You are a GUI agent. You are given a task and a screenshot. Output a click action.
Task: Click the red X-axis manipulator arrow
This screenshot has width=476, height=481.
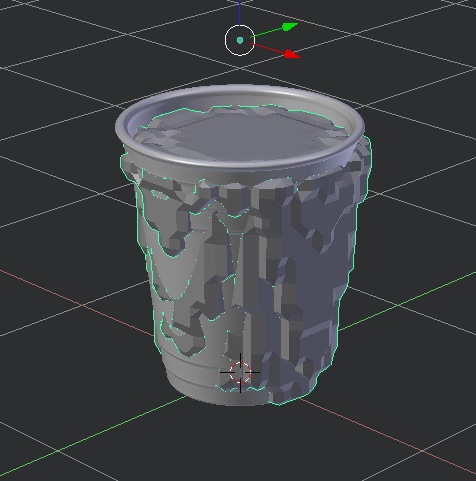pos(293,54)
